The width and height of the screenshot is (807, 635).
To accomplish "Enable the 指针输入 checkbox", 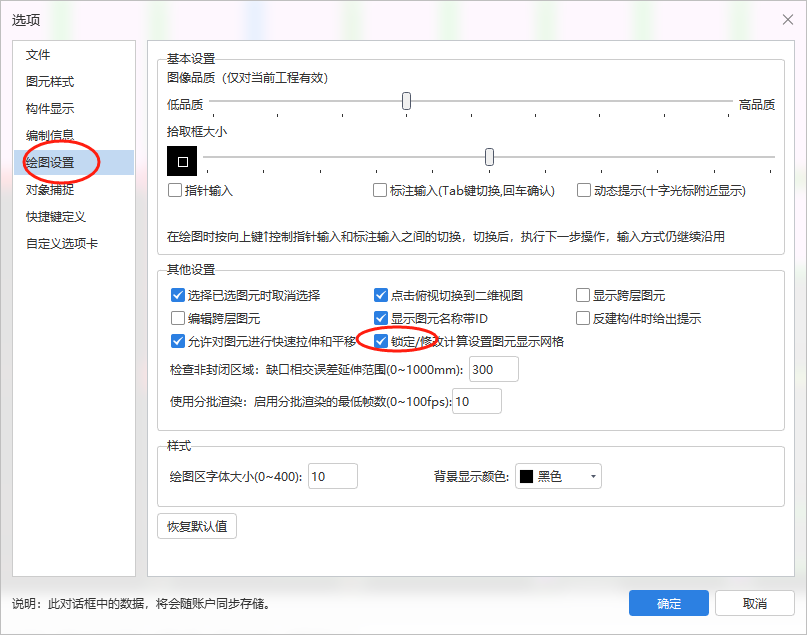I will pos(175,190).
